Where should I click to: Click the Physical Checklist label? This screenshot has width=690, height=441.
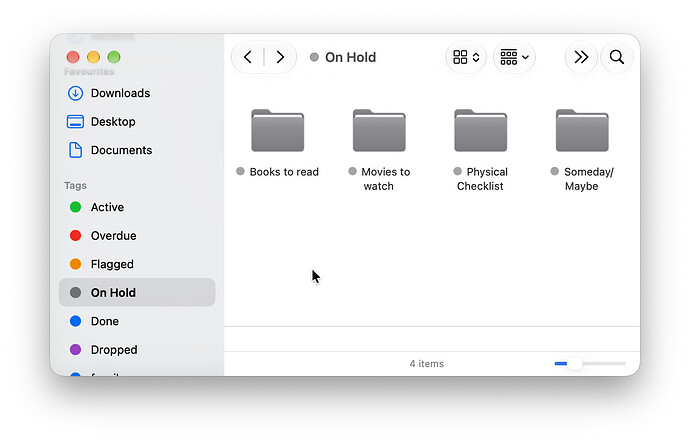pyautogui.click(x=482, y=179)
